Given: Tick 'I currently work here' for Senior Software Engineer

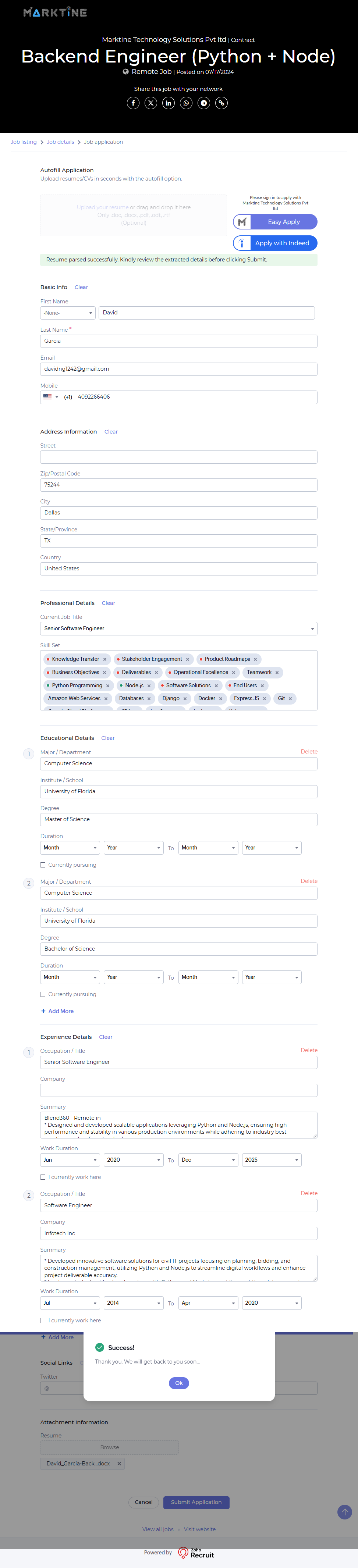Looking at the screenshot, I should click(x=43, y=1177).
